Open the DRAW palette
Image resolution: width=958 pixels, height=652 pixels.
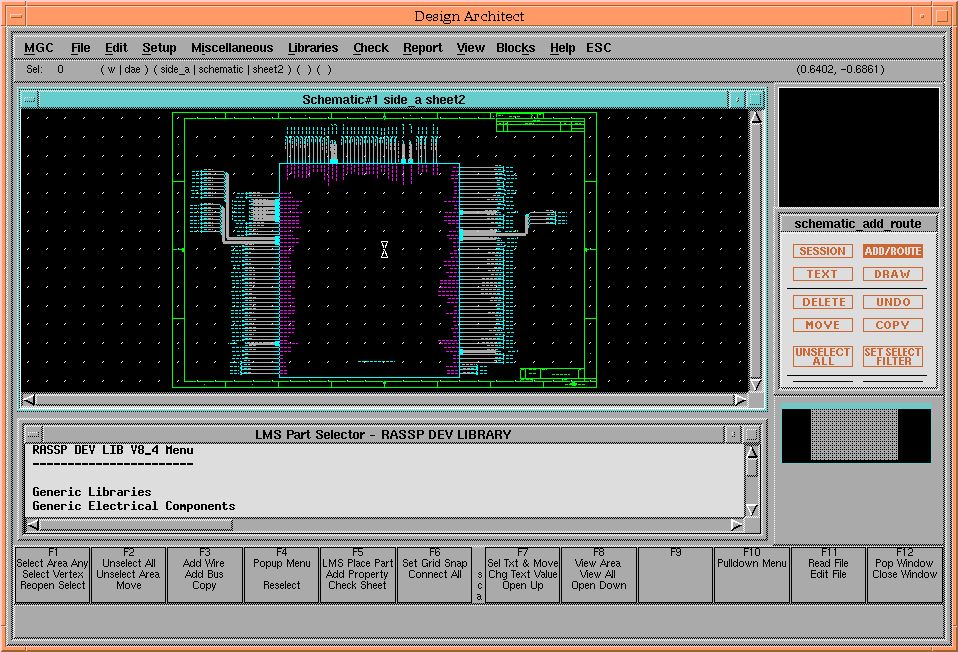(x=893, y=274)
